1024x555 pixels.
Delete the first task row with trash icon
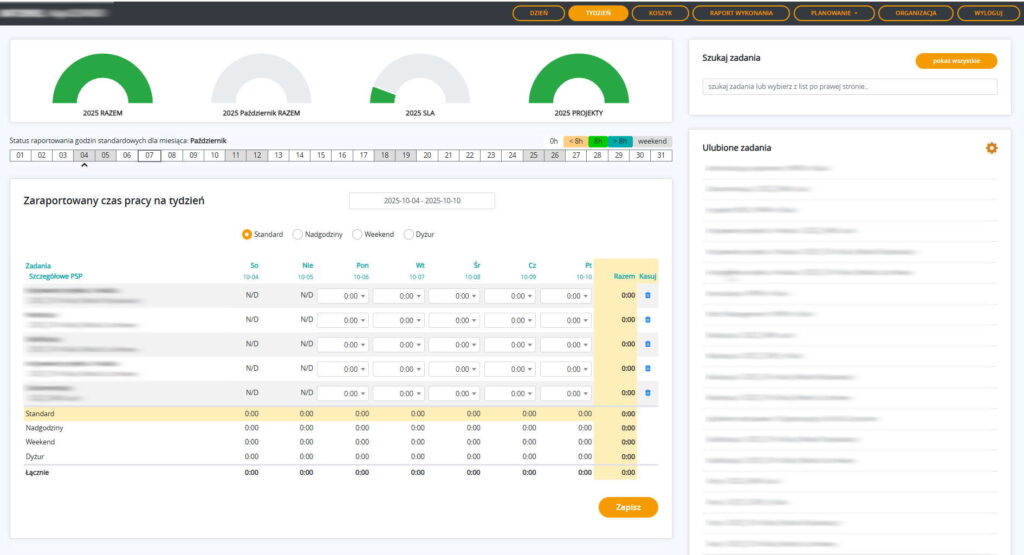[x=647, y=295]
